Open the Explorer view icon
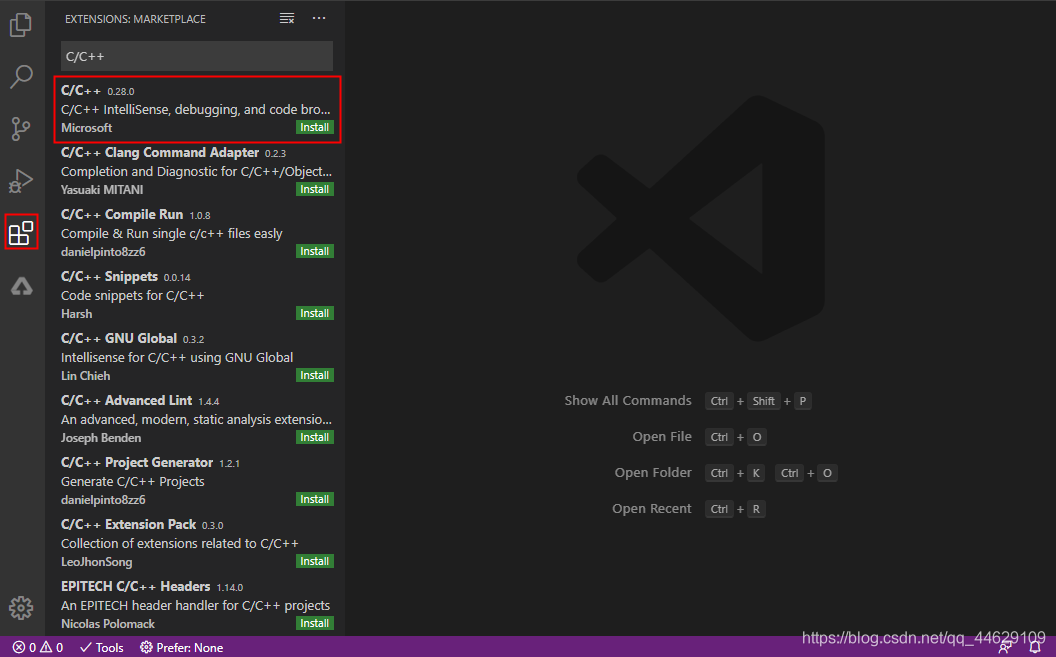 click(x=21, y=25)
